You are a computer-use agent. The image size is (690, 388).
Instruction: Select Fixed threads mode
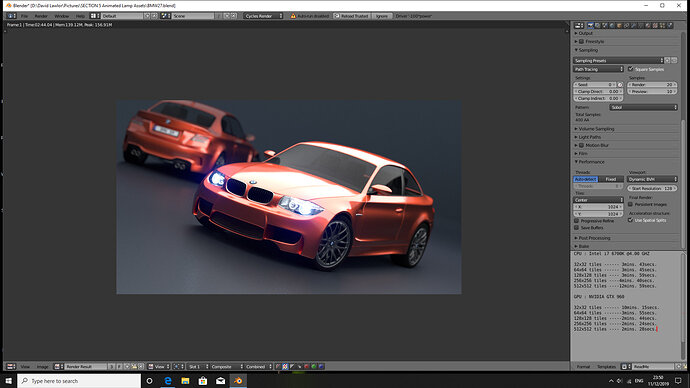[611, 179]
